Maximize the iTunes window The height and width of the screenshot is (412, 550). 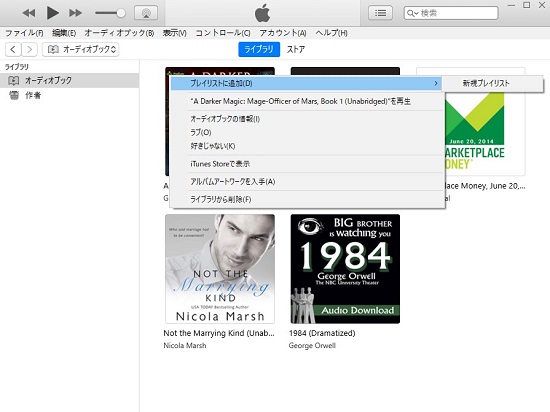(526, 5)
